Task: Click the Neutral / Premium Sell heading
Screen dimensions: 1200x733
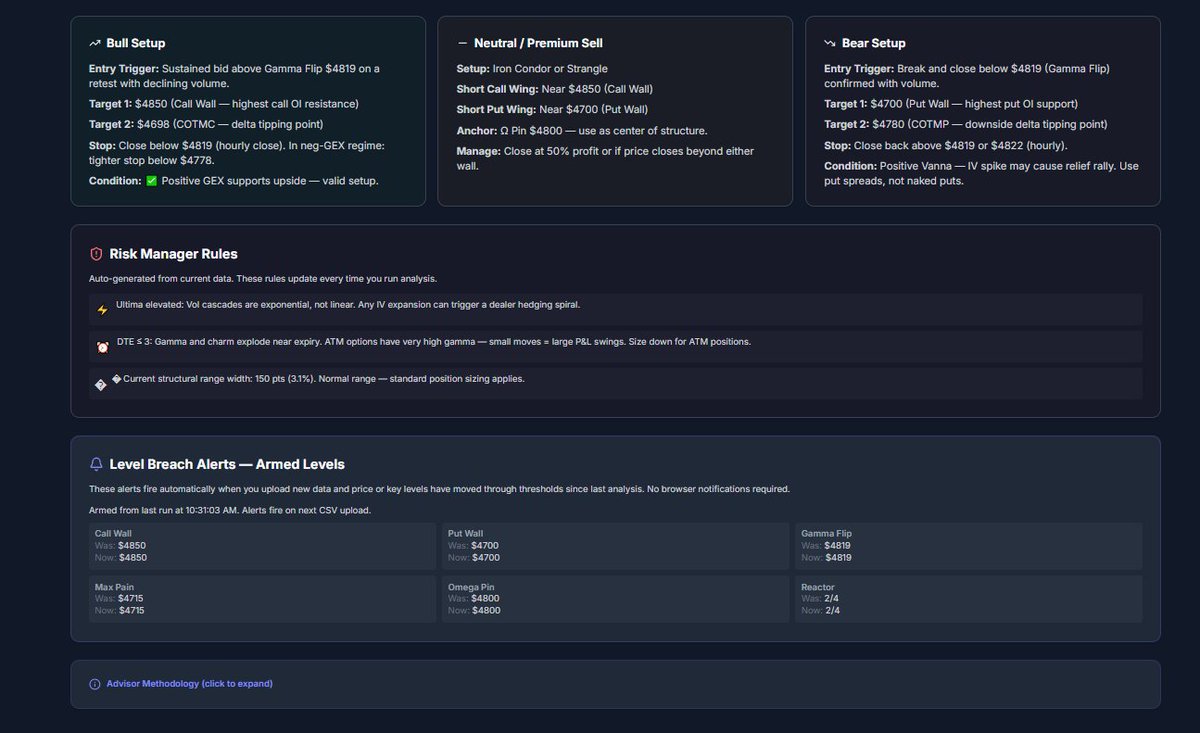Action: pyautogui.click(x=538, y=43)
